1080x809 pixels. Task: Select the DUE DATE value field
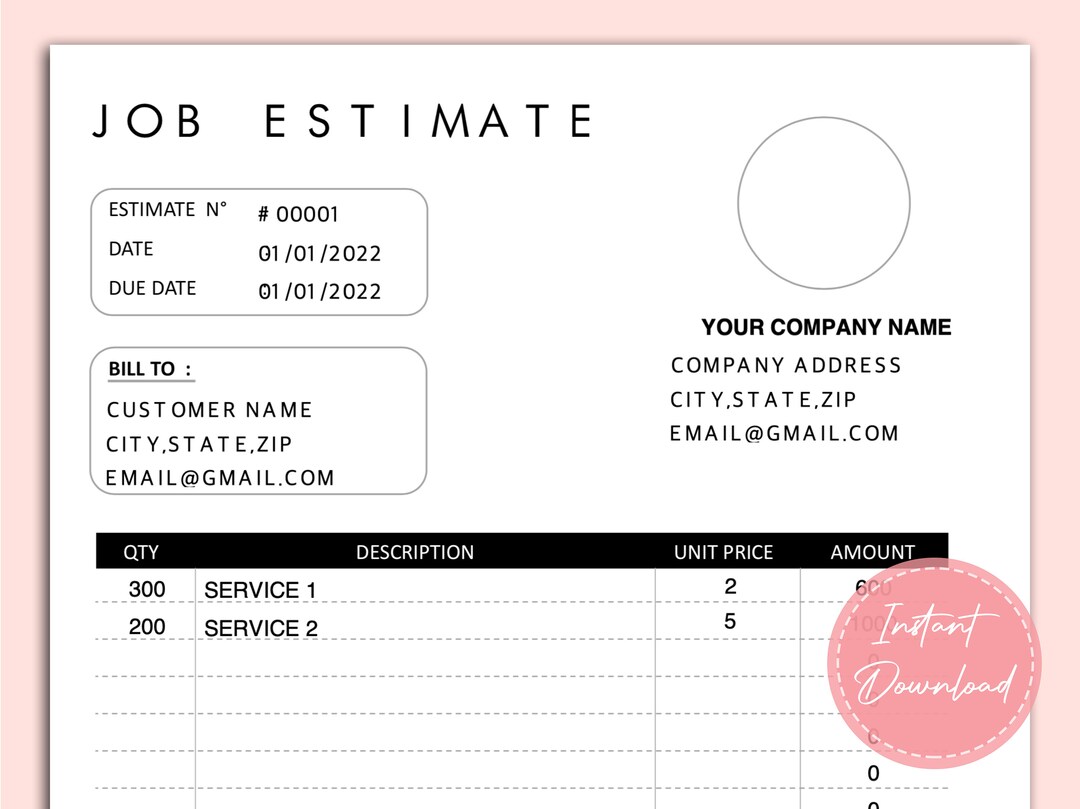coord(320,291)
